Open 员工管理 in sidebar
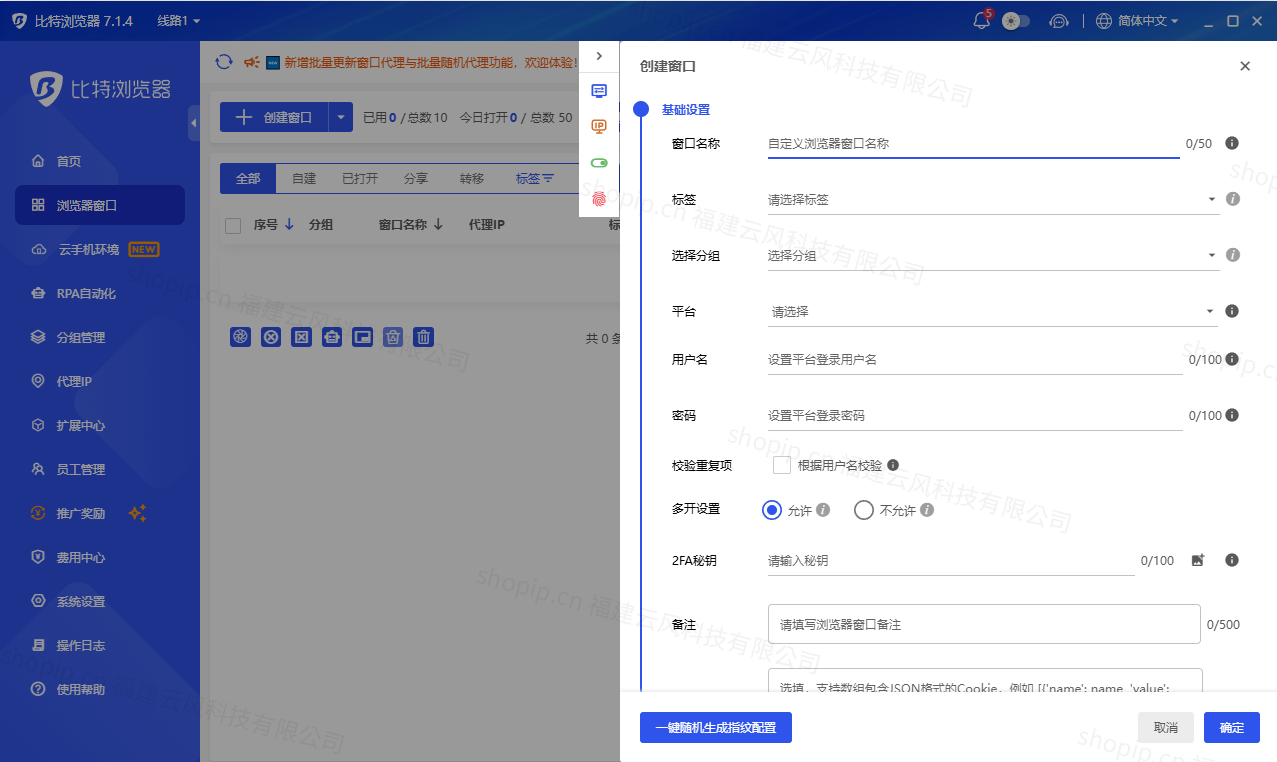This screenshot has width=1277, height=762. click(x=100, y=469)
